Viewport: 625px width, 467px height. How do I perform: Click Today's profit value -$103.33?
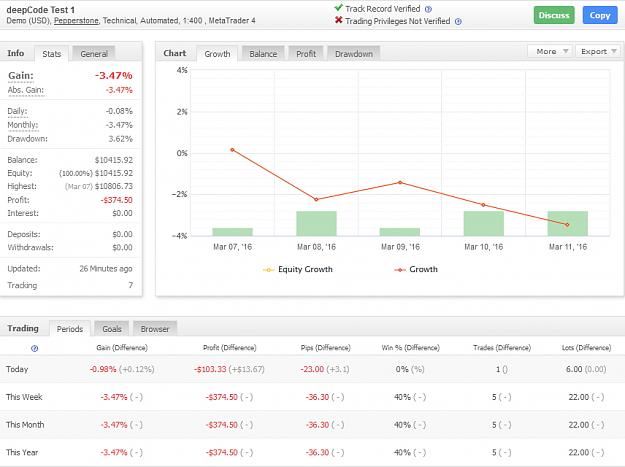(x=210, y=369)
